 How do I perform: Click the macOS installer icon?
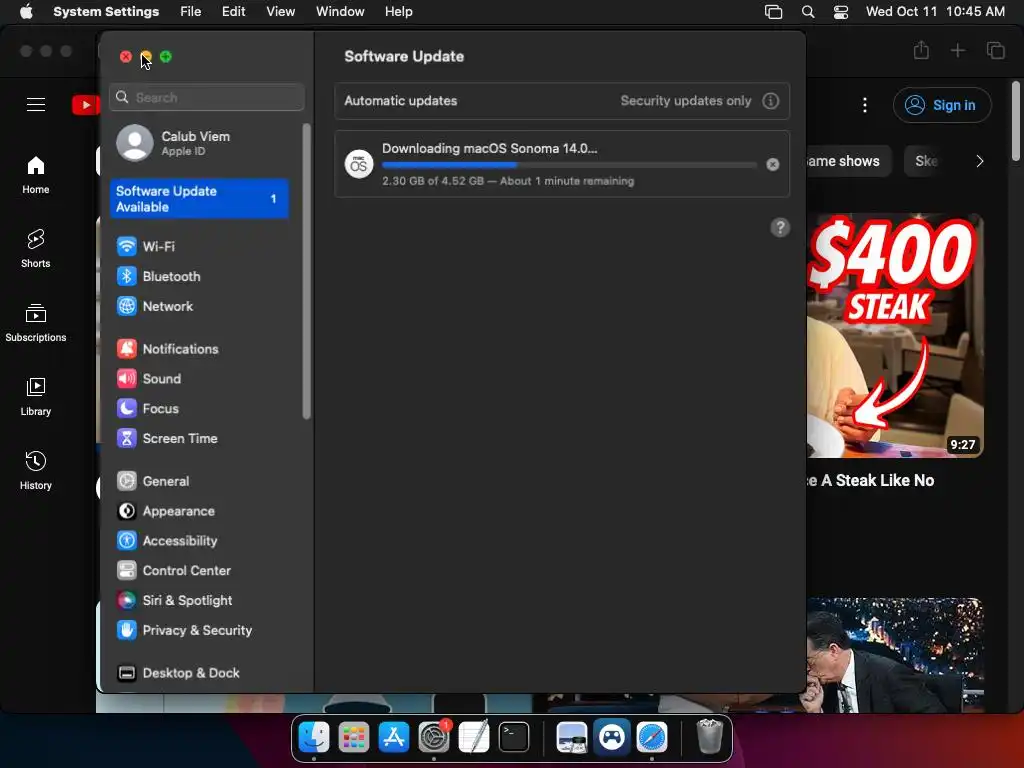(359, 164)
